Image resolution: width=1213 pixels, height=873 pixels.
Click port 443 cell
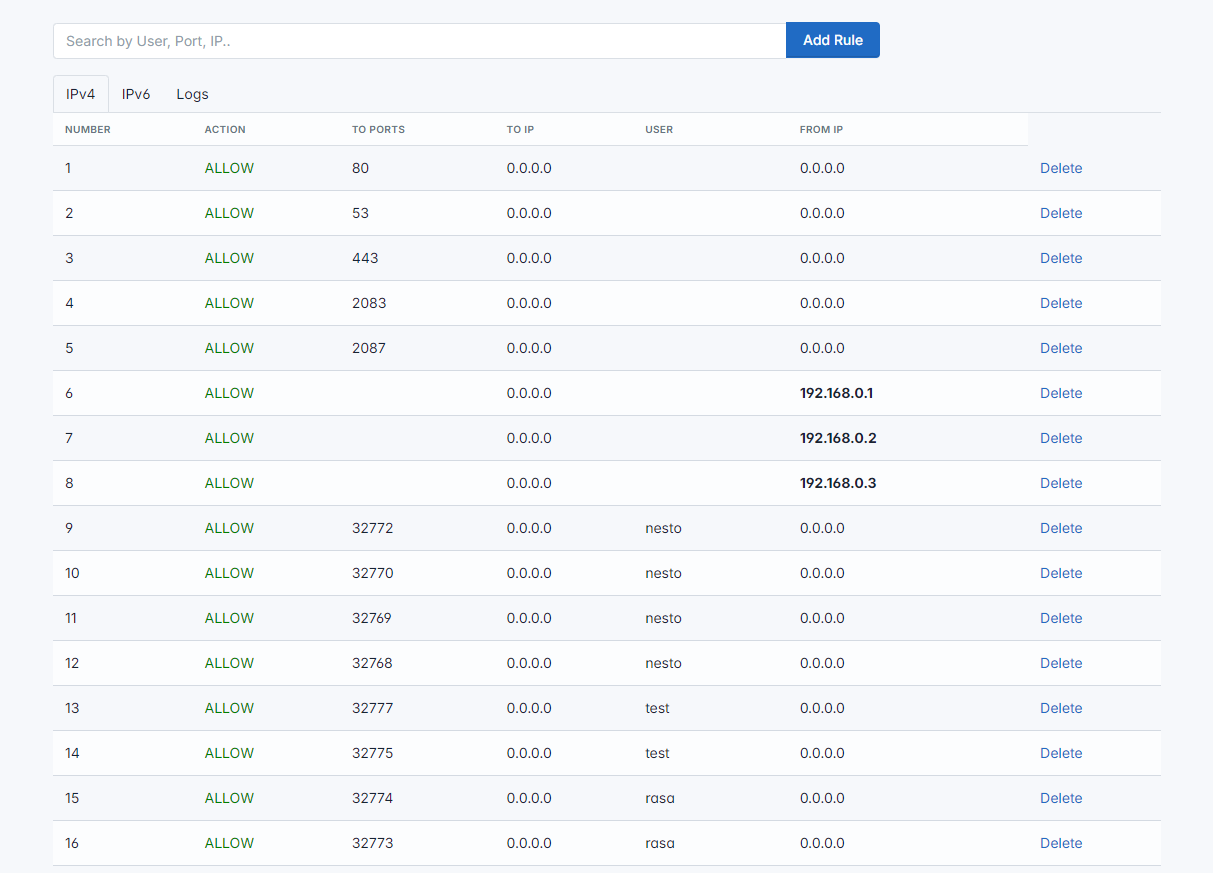[365, 258]
